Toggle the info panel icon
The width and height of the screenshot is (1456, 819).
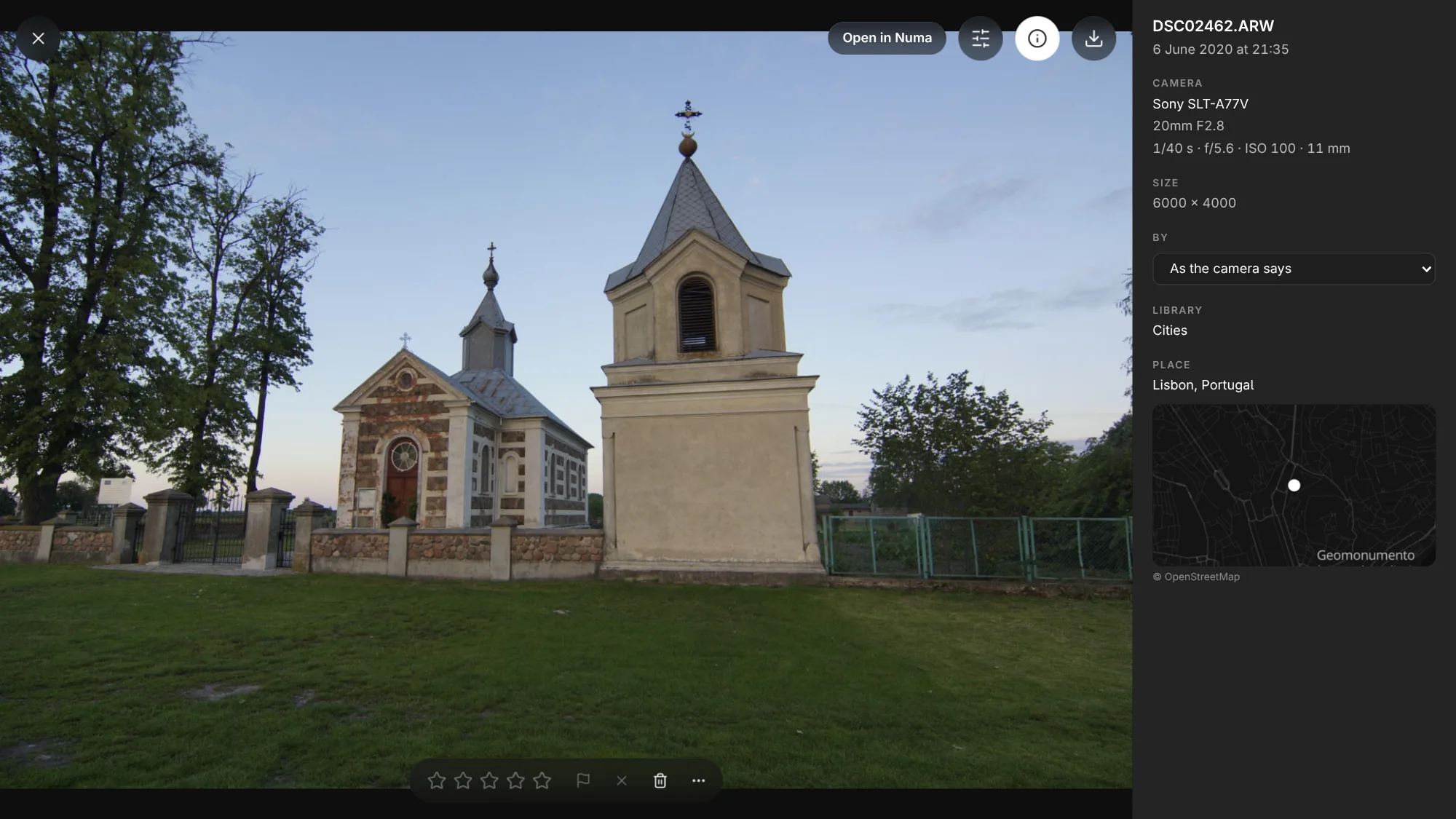click(1037, 39)
